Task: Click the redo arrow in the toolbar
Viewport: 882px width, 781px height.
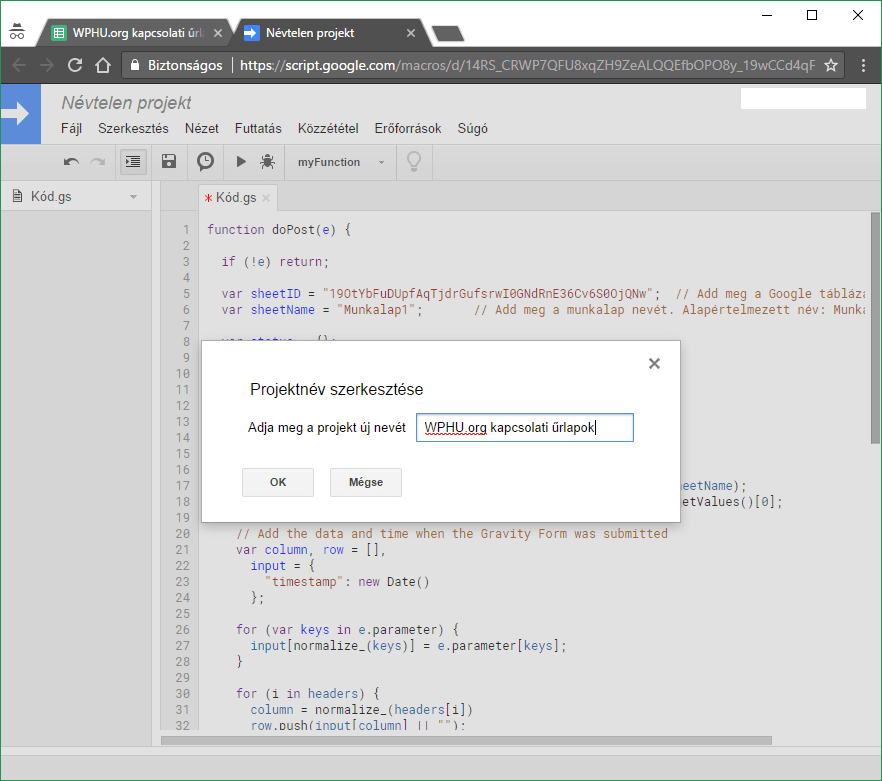Action: pyautogui.click(x=97, y=162)
